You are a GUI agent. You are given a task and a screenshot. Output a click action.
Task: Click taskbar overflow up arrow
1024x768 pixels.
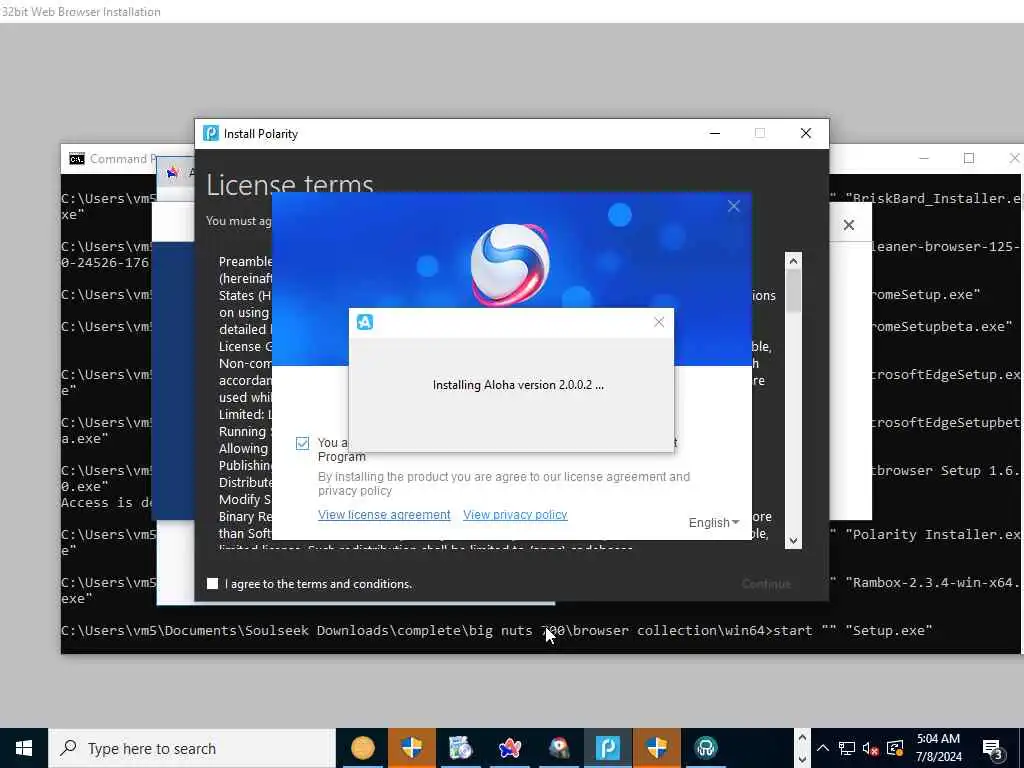[x=802, y=737]
